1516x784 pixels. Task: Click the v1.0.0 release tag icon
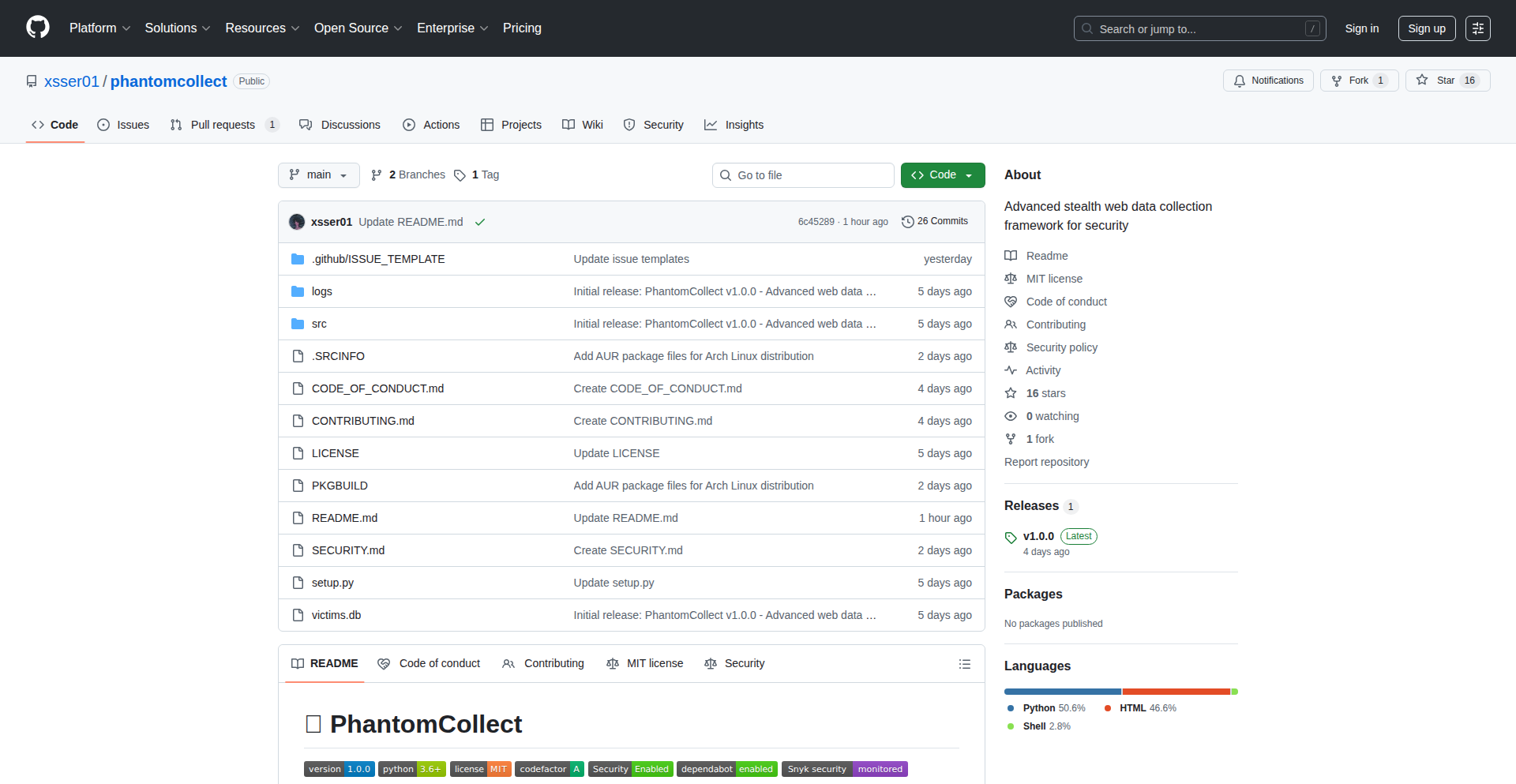1011,537
